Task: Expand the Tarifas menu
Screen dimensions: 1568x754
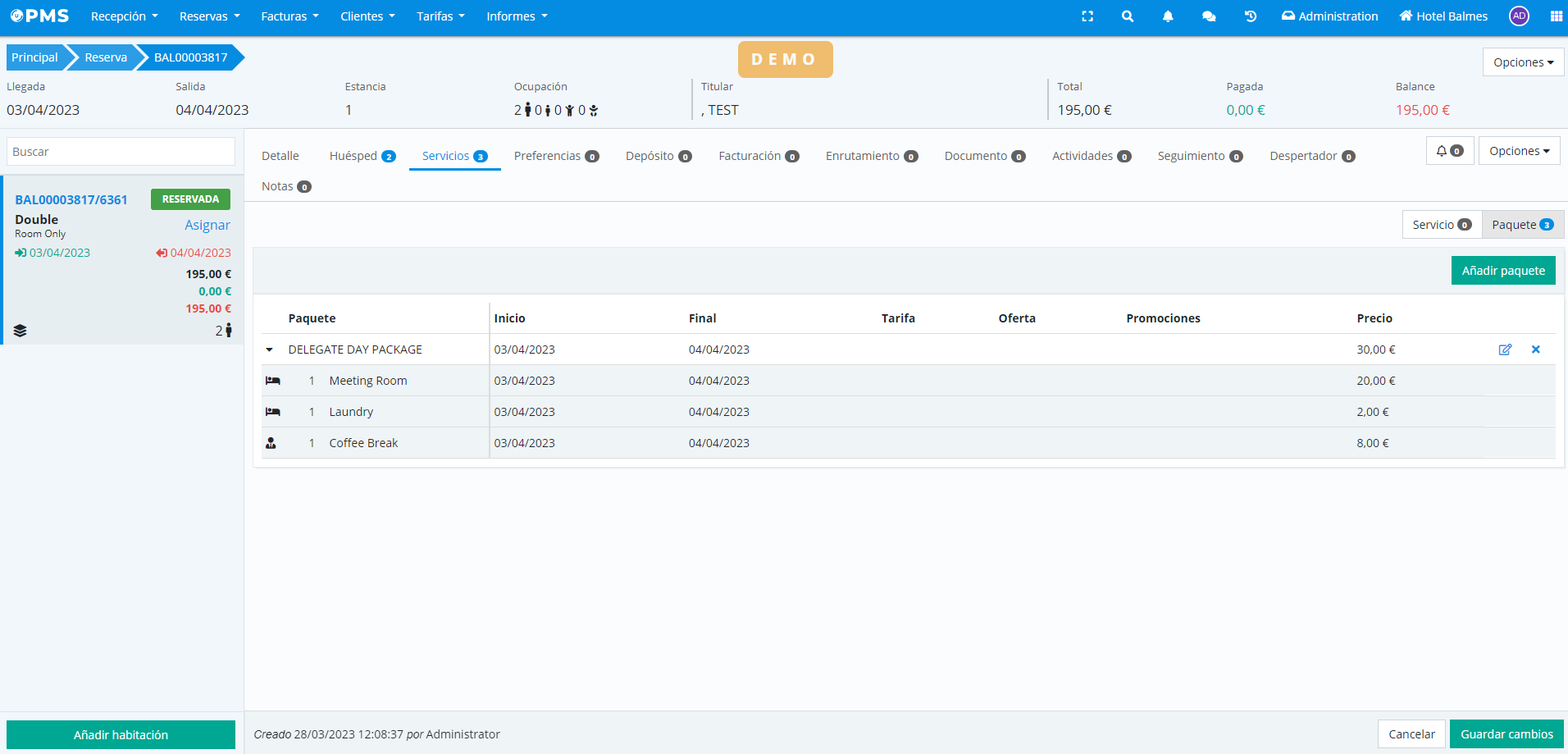Action: (x=440, y=16)
